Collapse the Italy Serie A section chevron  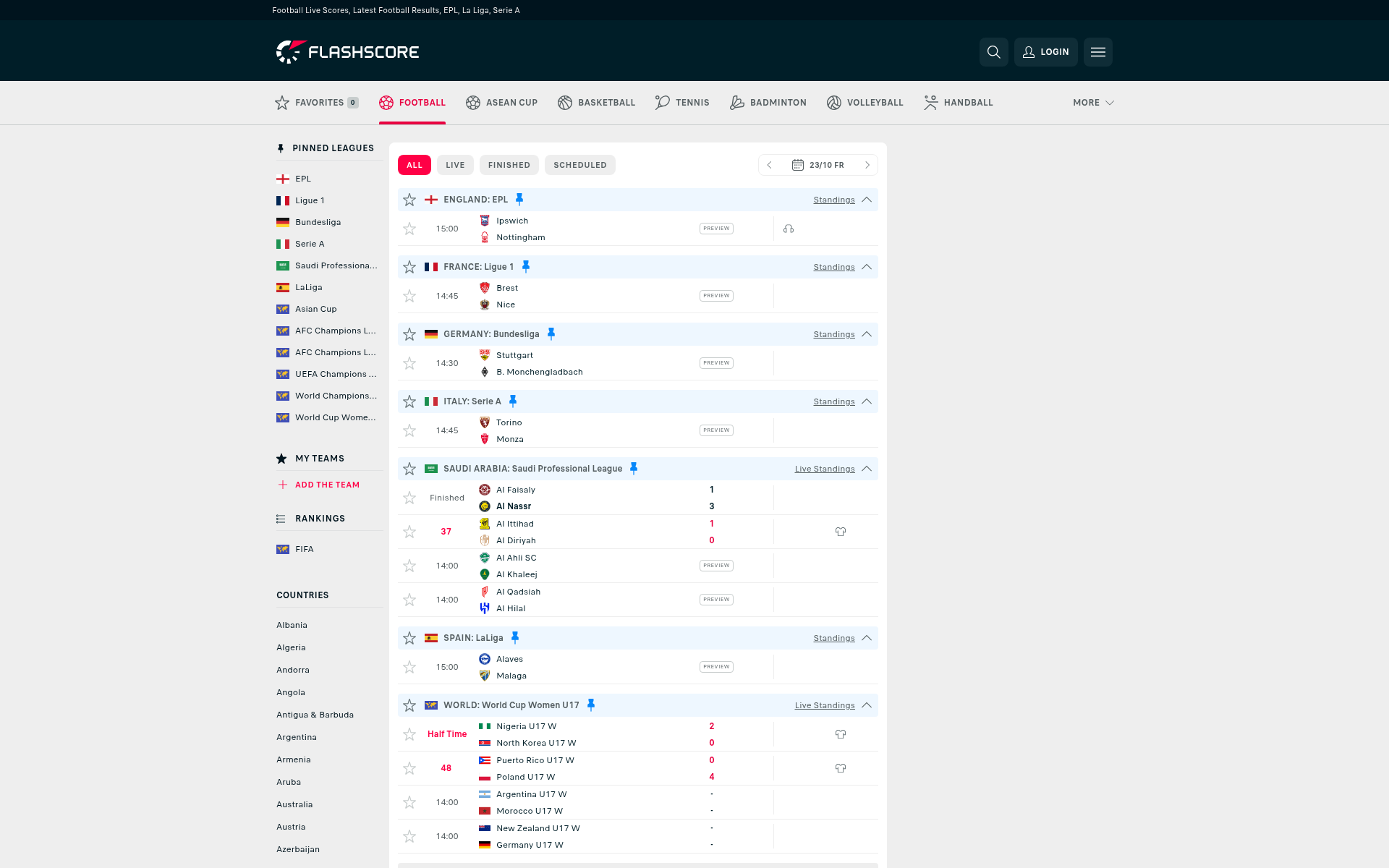coord(867,401)
